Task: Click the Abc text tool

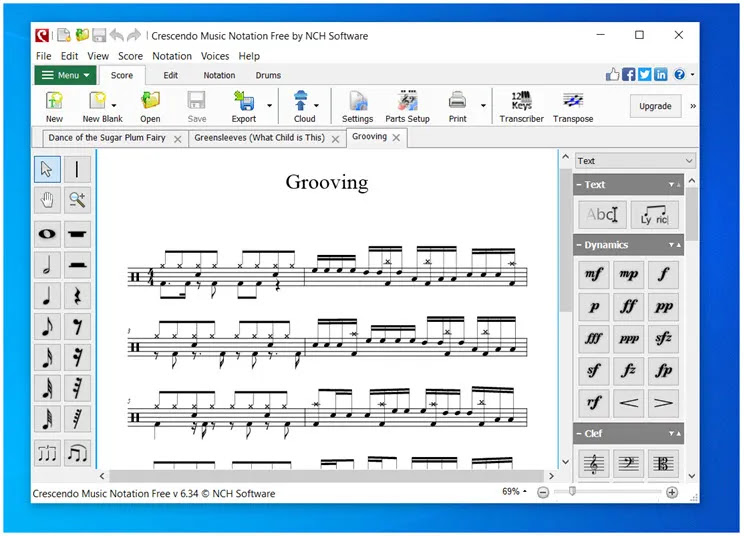Action: (x=602, y=215)
